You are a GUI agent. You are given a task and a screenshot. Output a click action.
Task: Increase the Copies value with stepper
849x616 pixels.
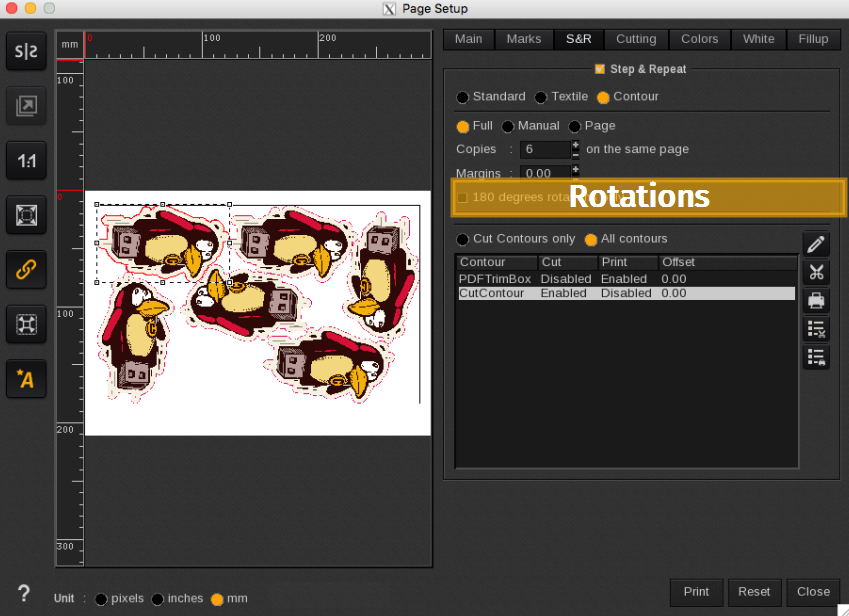(x=576, y=145)
